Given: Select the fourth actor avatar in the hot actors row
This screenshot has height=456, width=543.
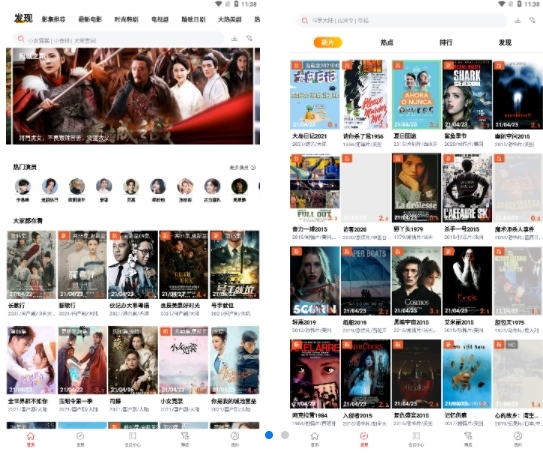Looking at the screenshot, I should (104, 186).
